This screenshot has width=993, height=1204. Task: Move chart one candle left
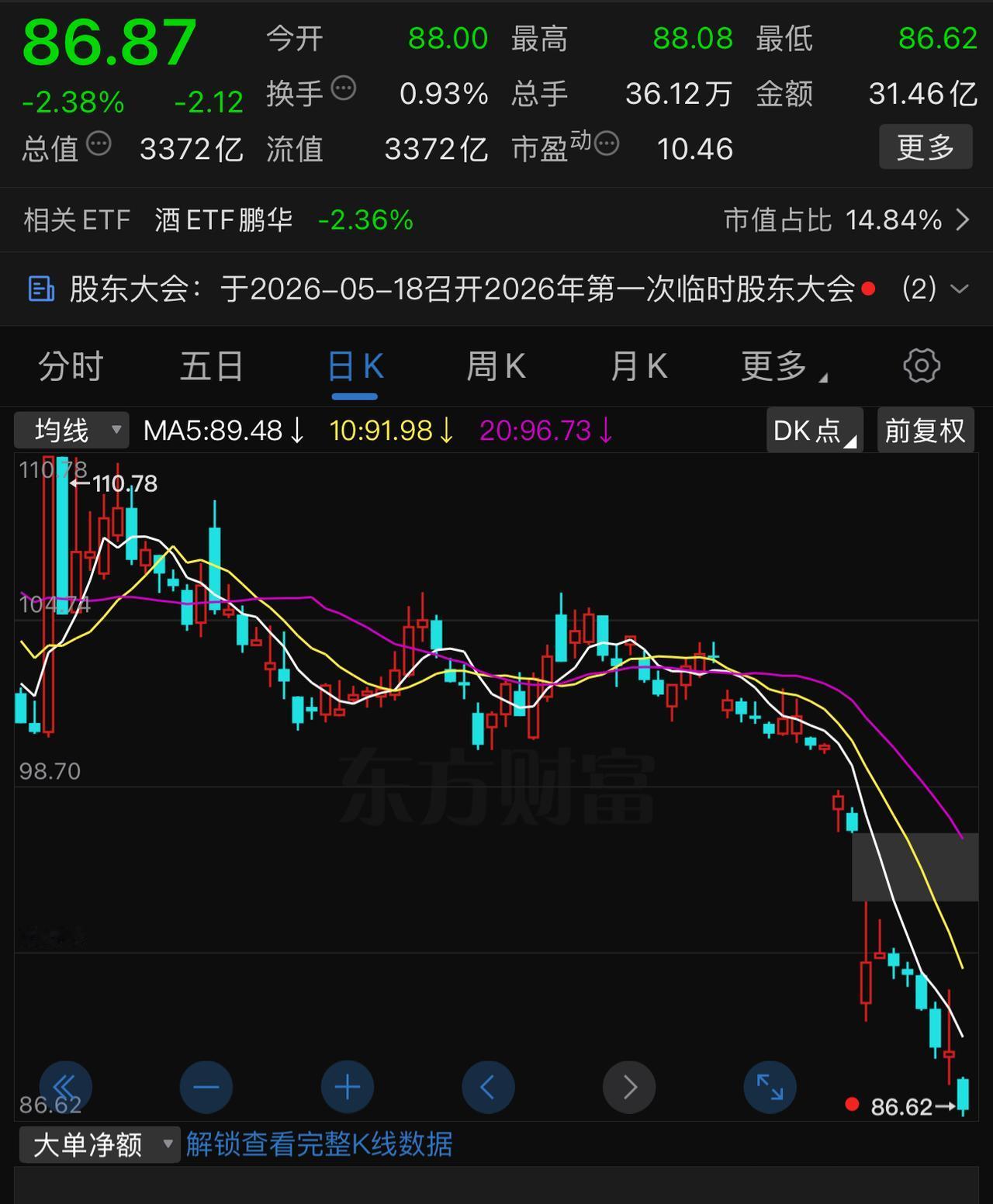click(x=488, y=1087)
